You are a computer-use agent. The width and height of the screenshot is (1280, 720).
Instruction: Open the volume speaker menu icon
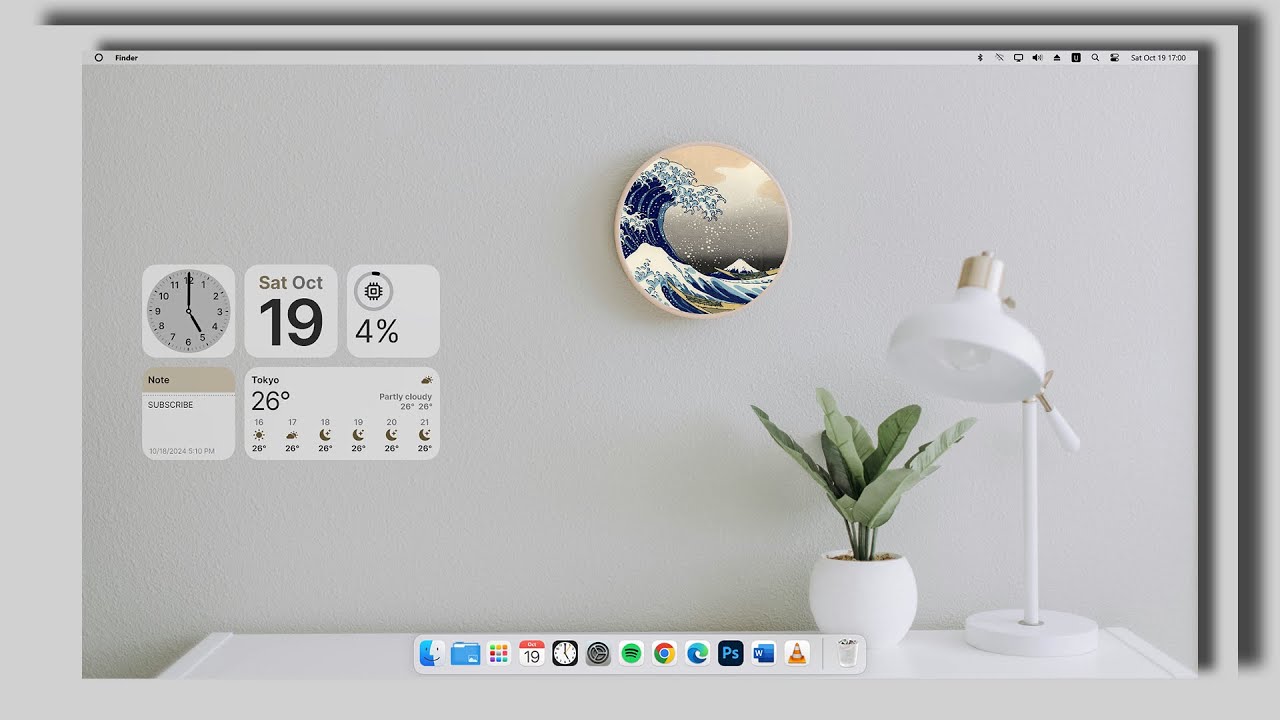click(x=1037, y=58)
